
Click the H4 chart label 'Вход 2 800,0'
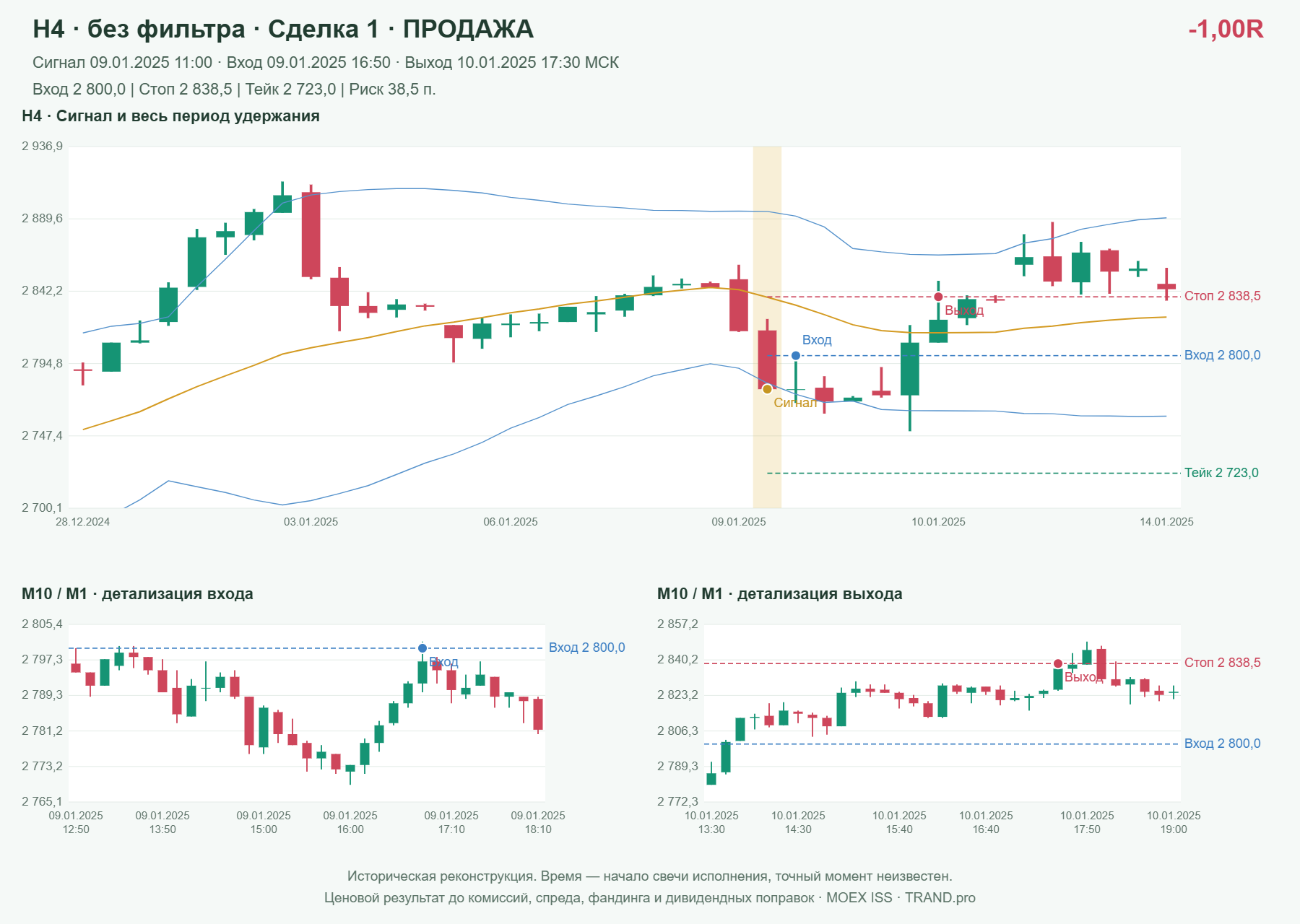pos(1223,355)
